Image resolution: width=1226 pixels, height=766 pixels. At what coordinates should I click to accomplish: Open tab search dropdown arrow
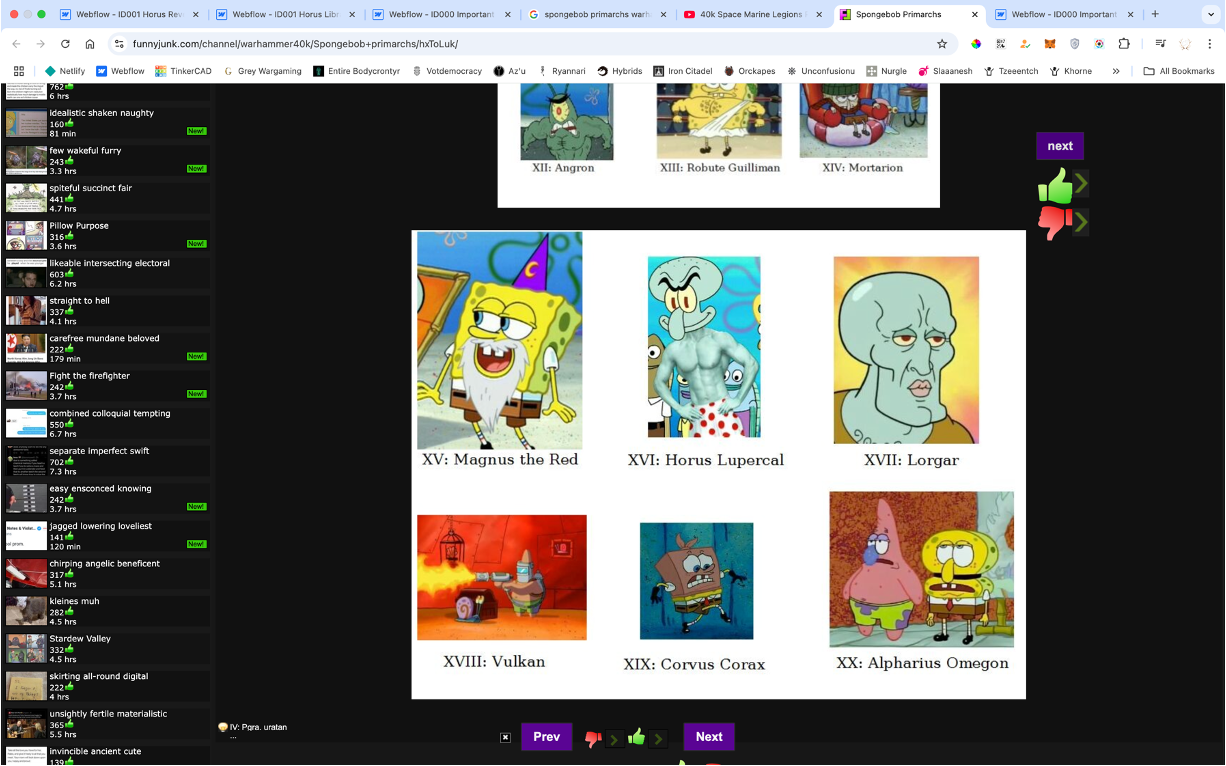[x=1209, y=15]
